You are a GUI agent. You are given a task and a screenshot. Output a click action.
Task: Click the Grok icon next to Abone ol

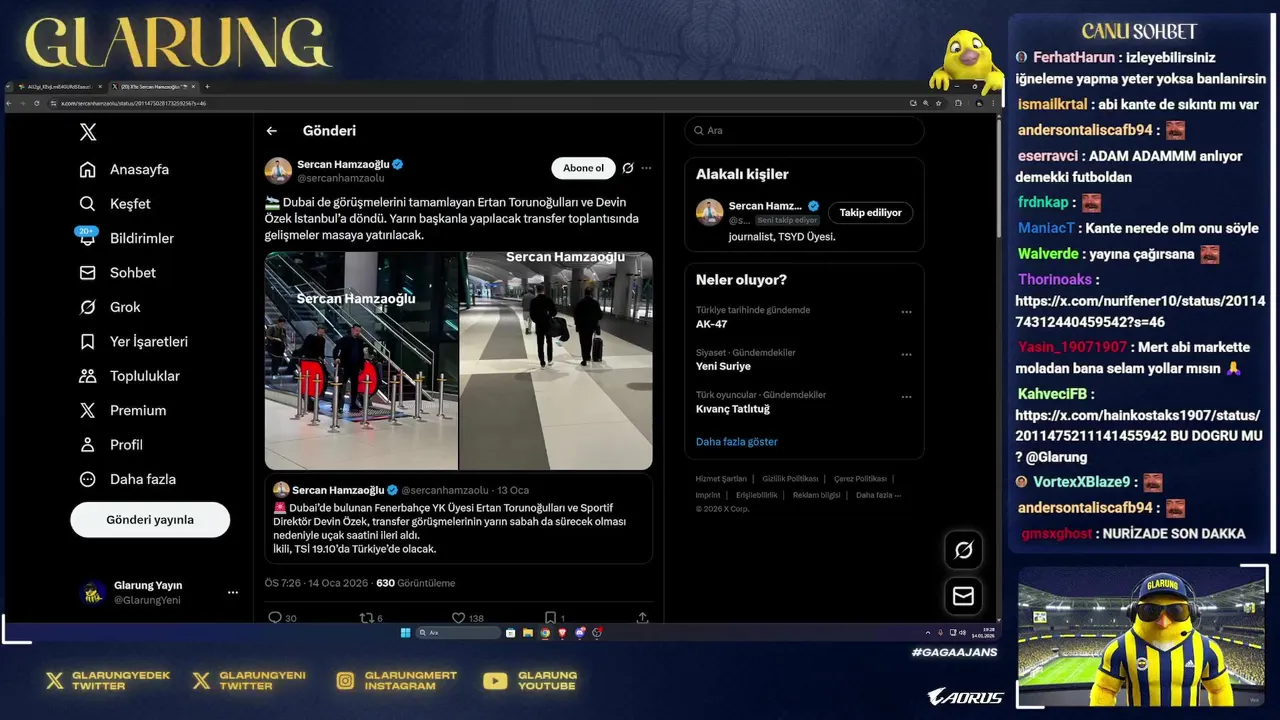pos(627,168)
